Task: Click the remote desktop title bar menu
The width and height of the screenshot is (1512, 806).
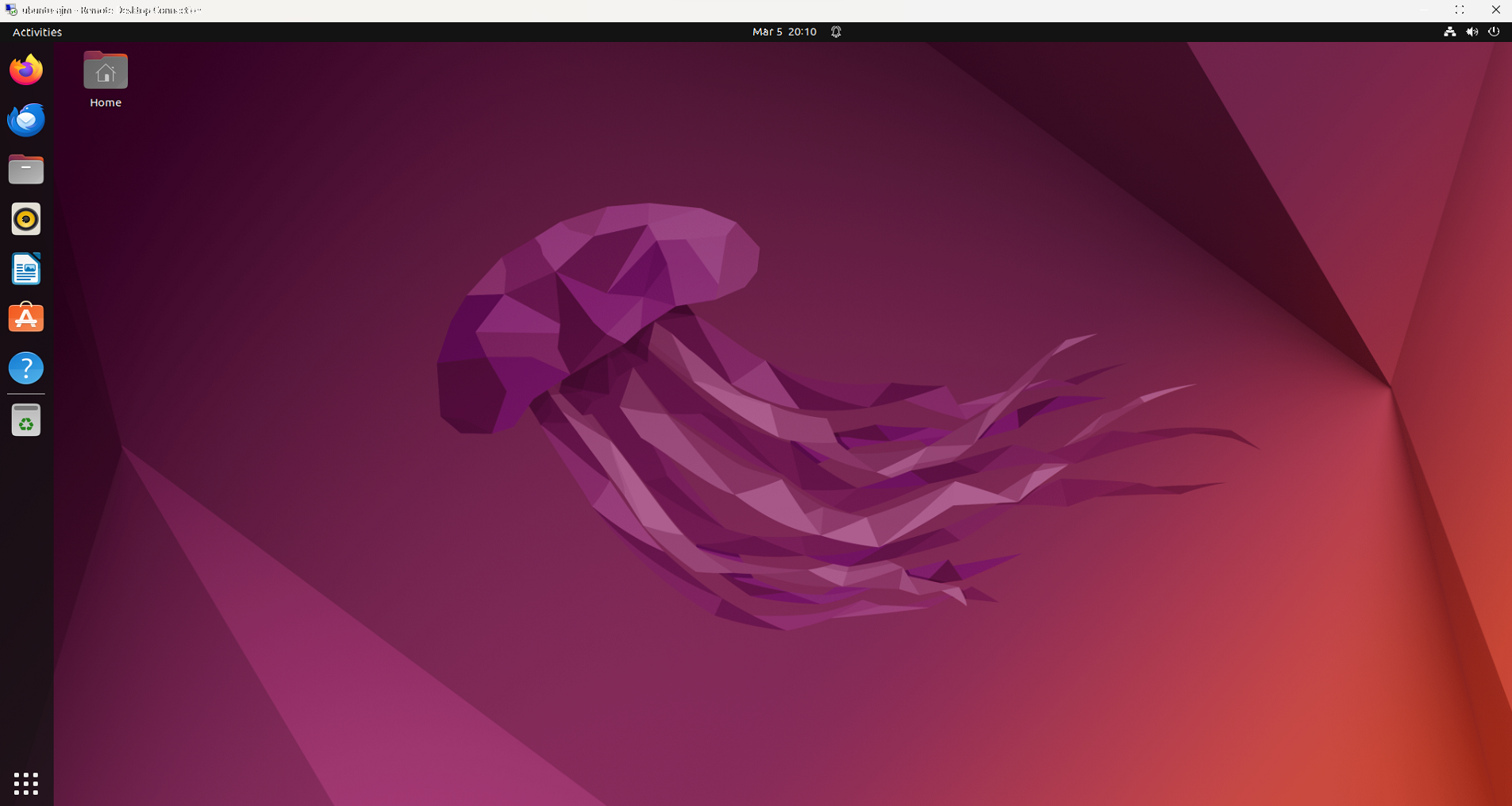Action: [10, 10]
